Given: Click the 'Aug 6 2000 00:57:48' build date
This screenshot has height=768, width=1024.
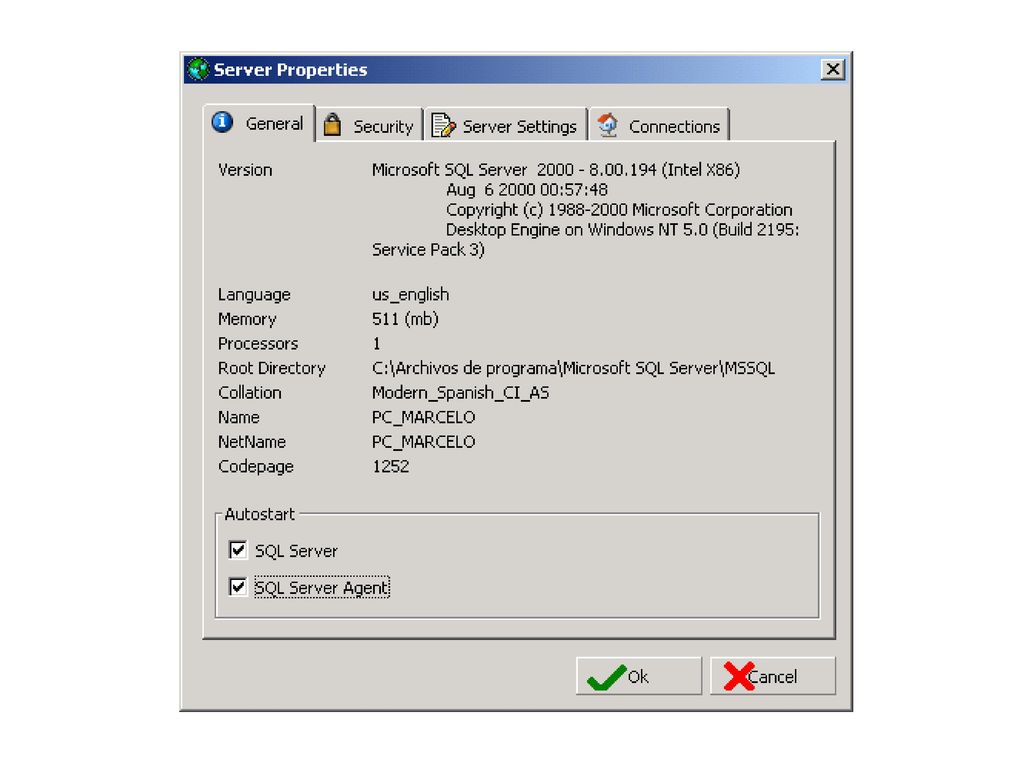Looking at the screenshot, I should (527, 190).
